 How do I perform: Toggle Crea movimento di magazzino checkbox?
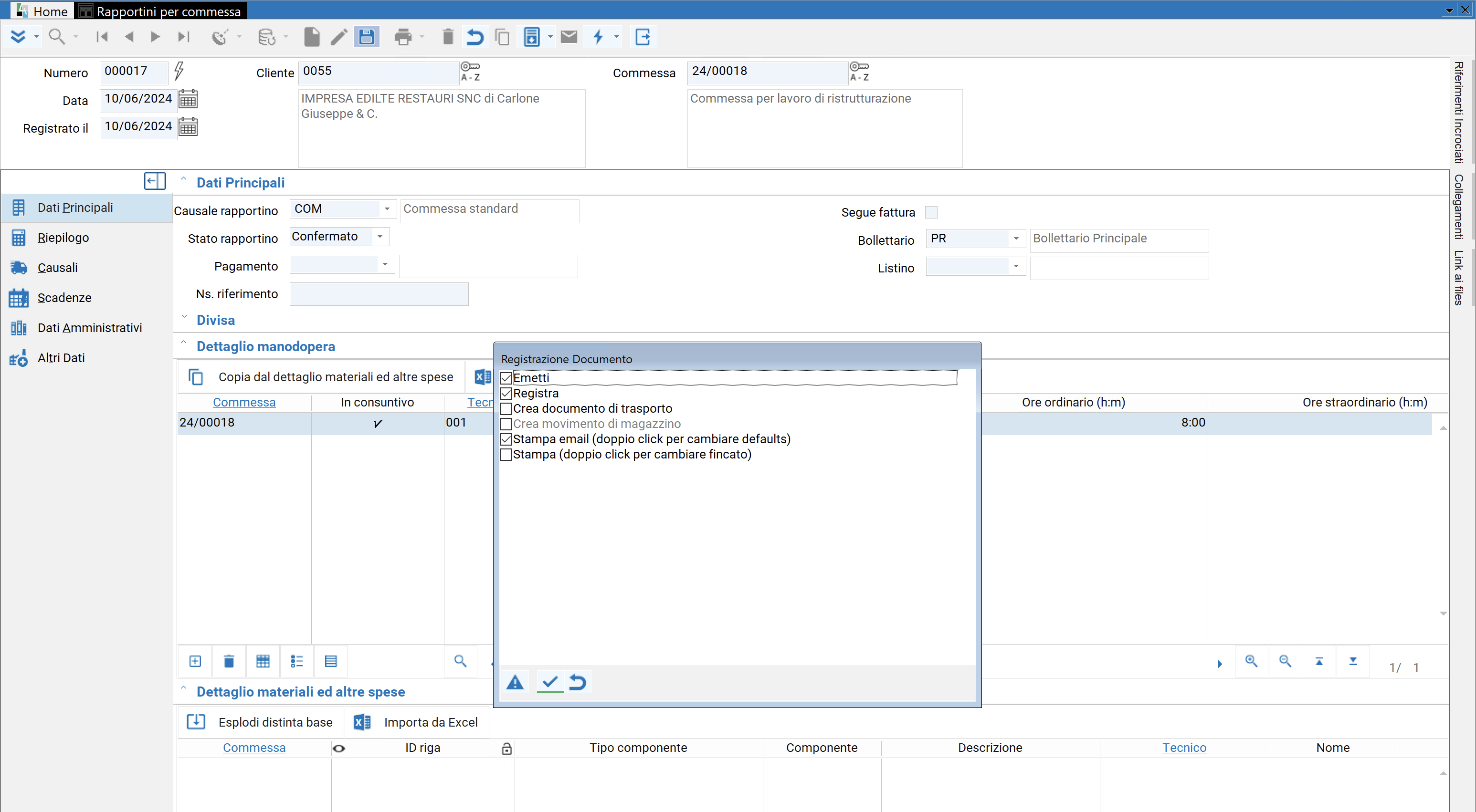point(506,424)
